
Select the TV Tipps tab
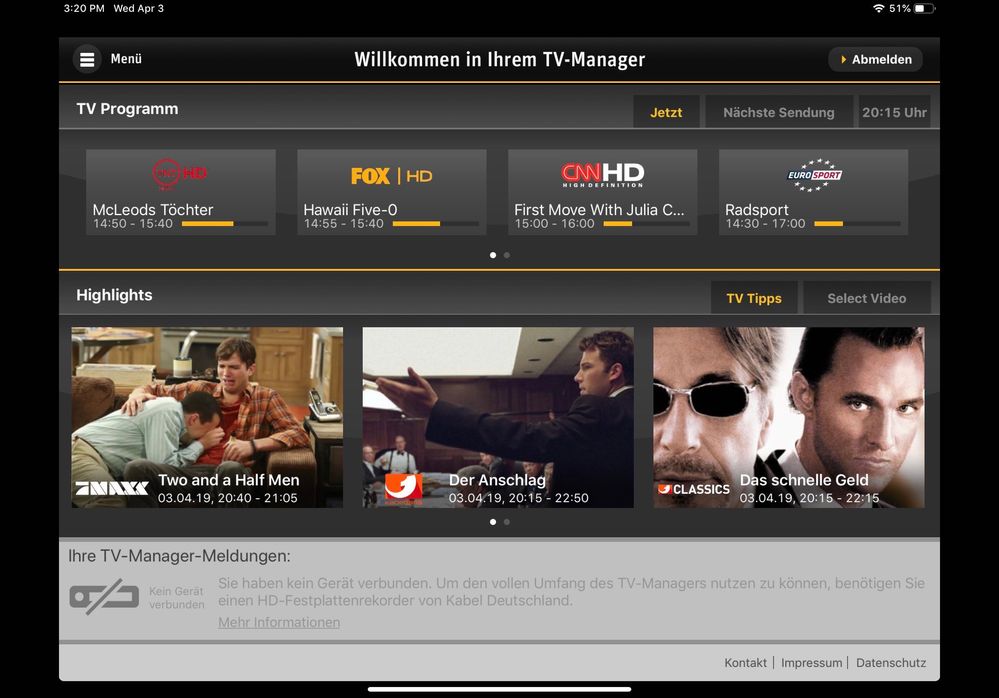(754, 298)
